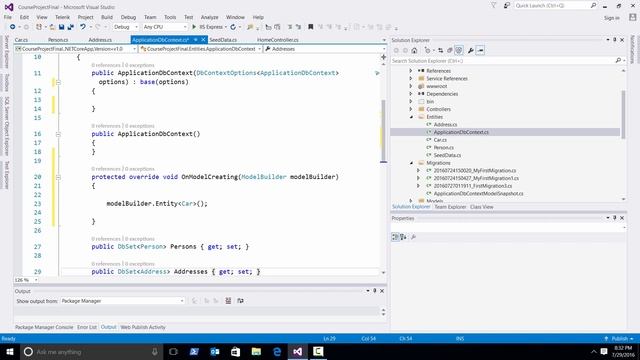This screenshot has width=640, height=360.
Task: Click the Save All icon
Action: 71,27
